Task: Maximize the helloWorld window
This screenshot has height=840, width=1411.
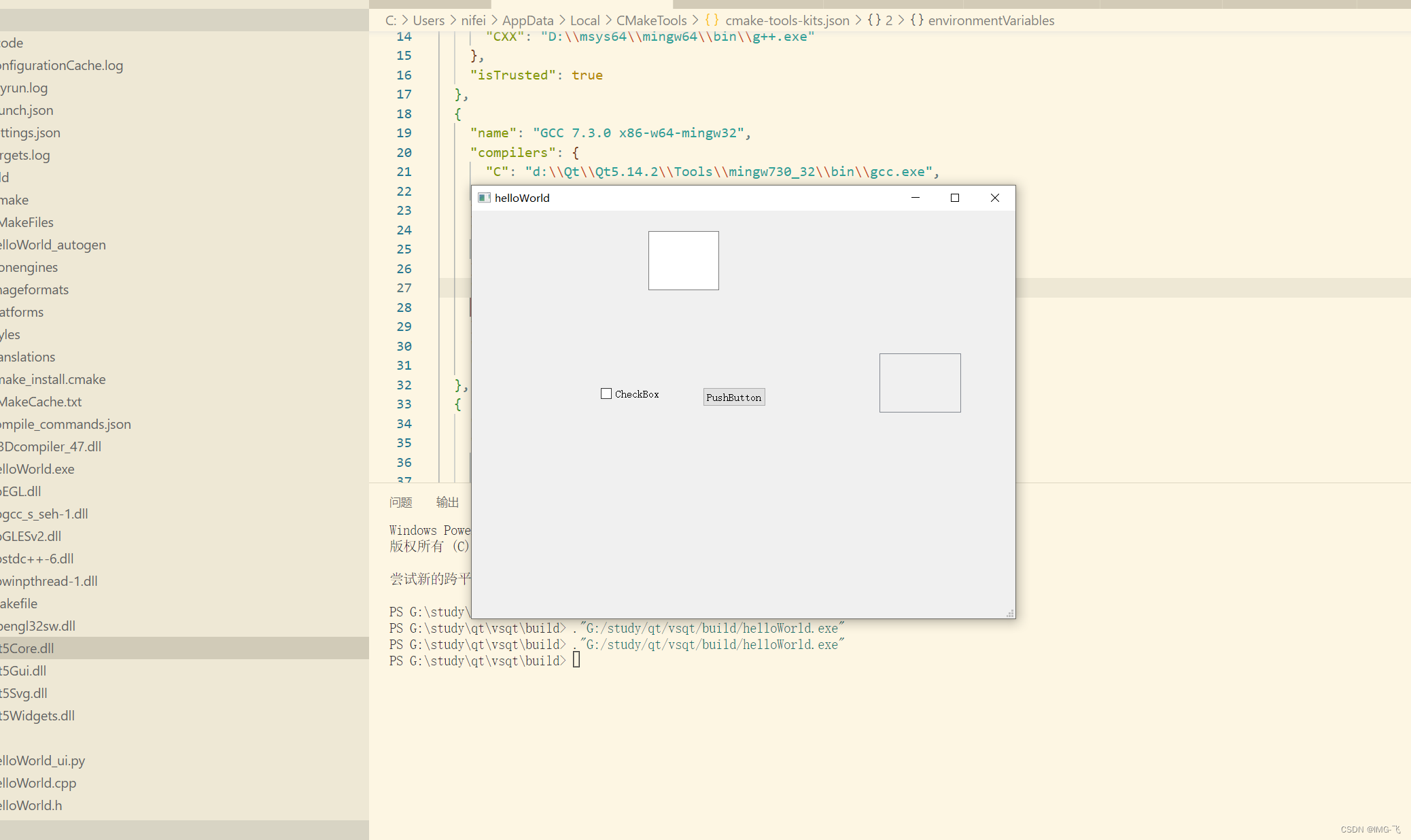Action: pyautogui.click(x=955, y=198)
